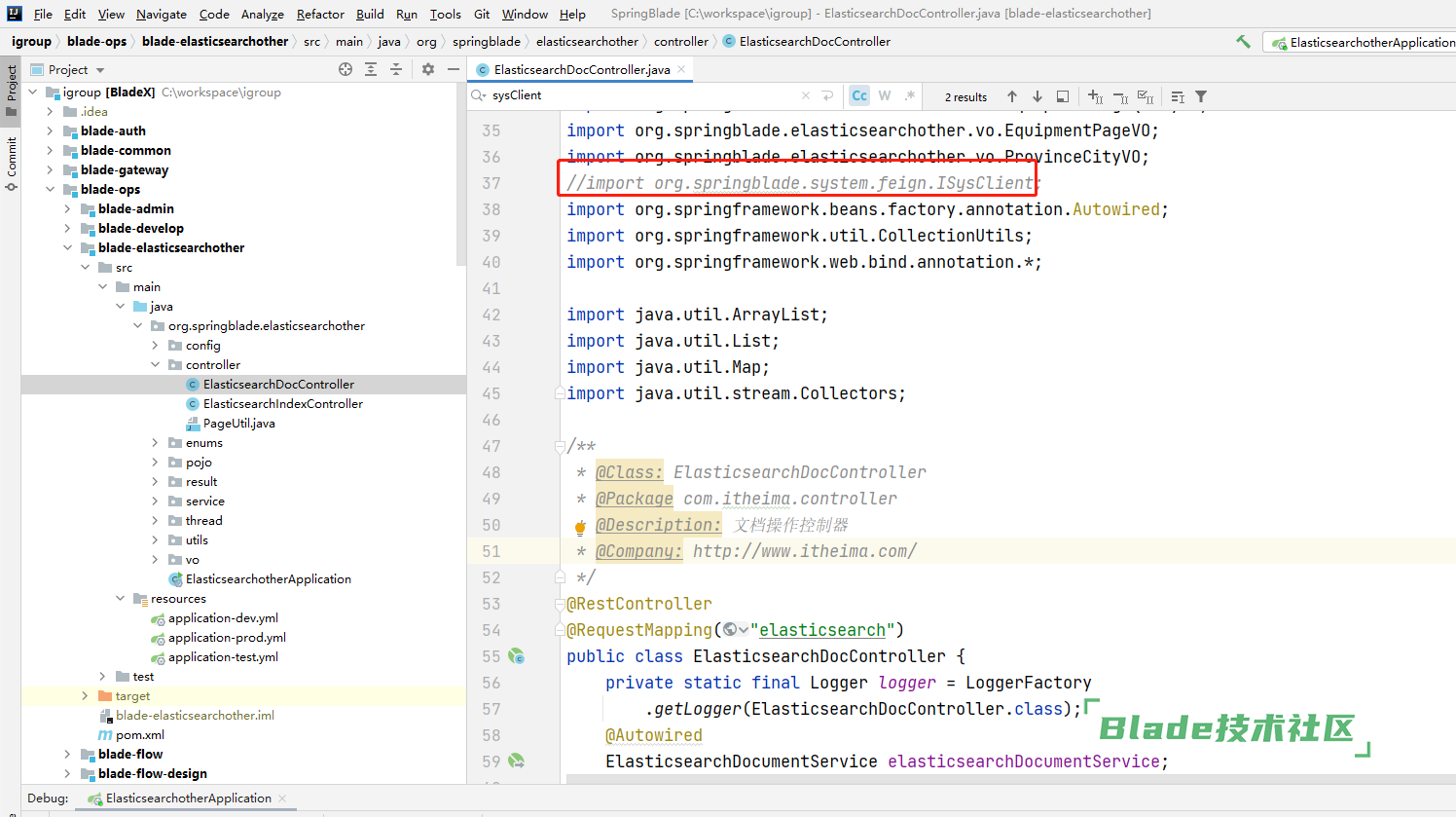Open search history magnifier icon

[x=479, y=95]
